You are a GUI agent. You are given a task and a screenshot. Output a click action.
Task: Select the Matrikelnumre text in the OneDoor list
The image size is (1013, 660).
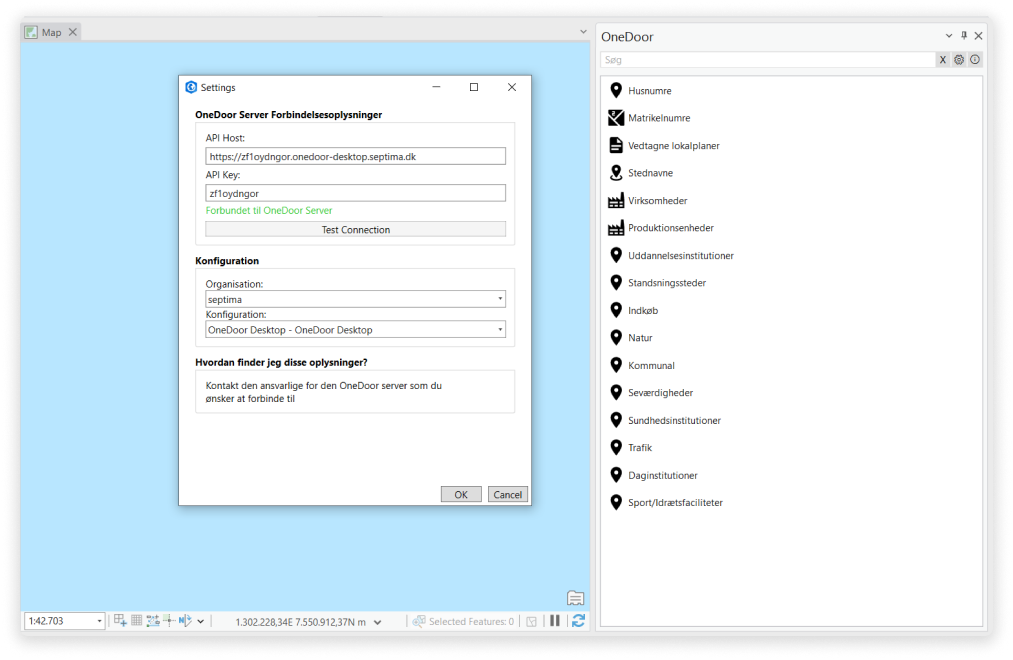[x=659, y=118]
